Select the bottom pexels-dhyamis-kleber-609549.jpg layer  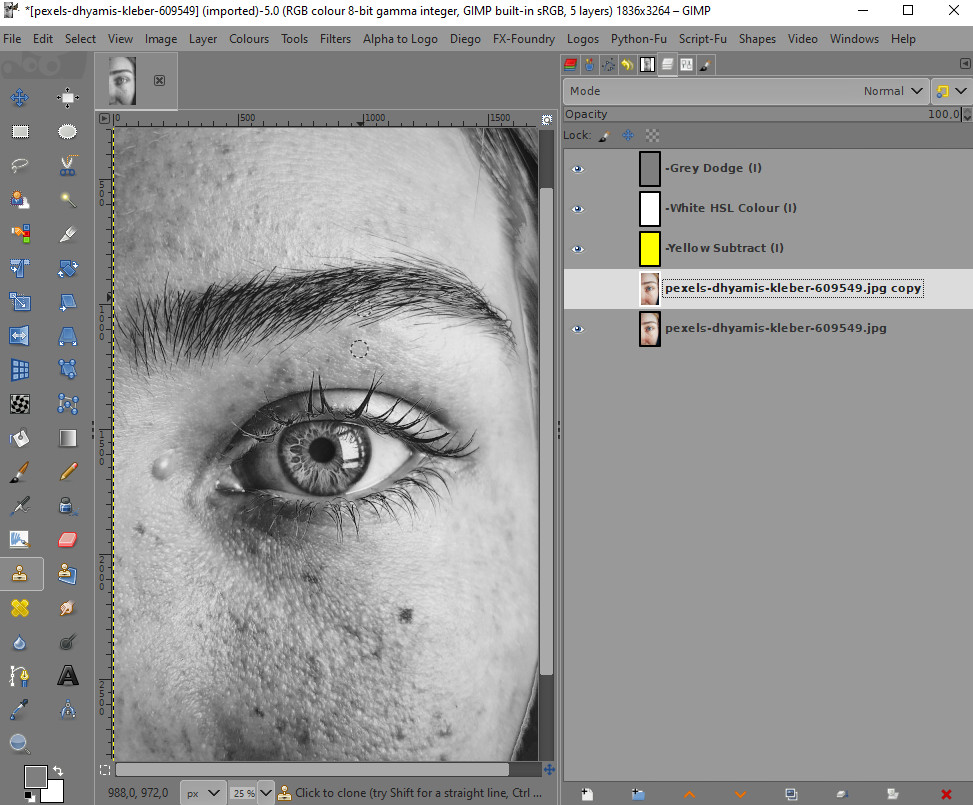click(775, 328)
